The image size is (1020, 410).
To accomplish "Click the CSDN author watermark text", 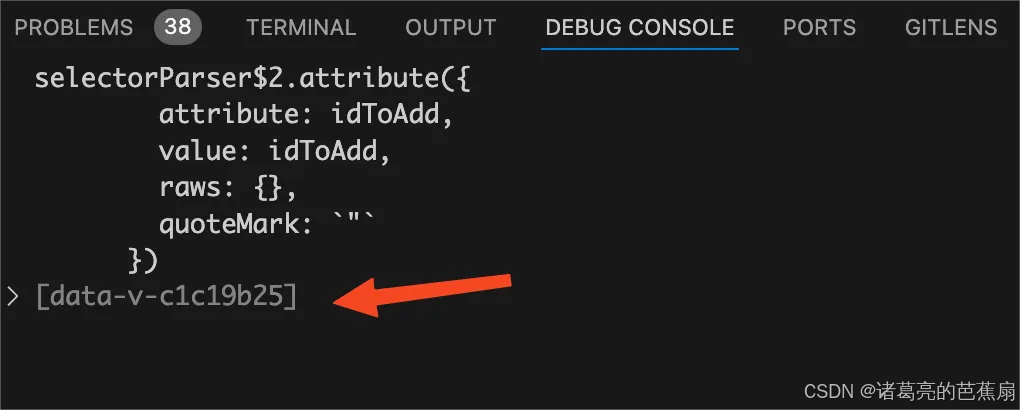I will pos(909,391).
